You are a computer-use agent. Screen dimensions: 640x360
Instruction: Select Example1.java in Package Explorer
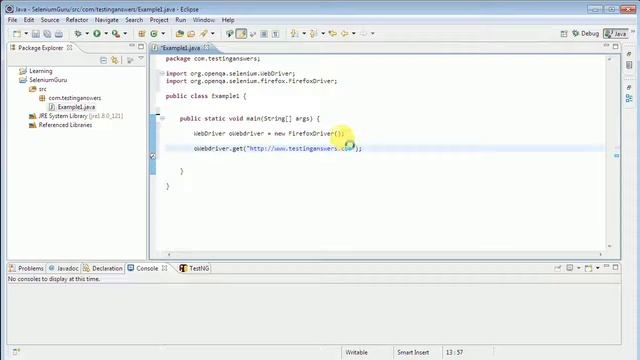pos(72,107)
